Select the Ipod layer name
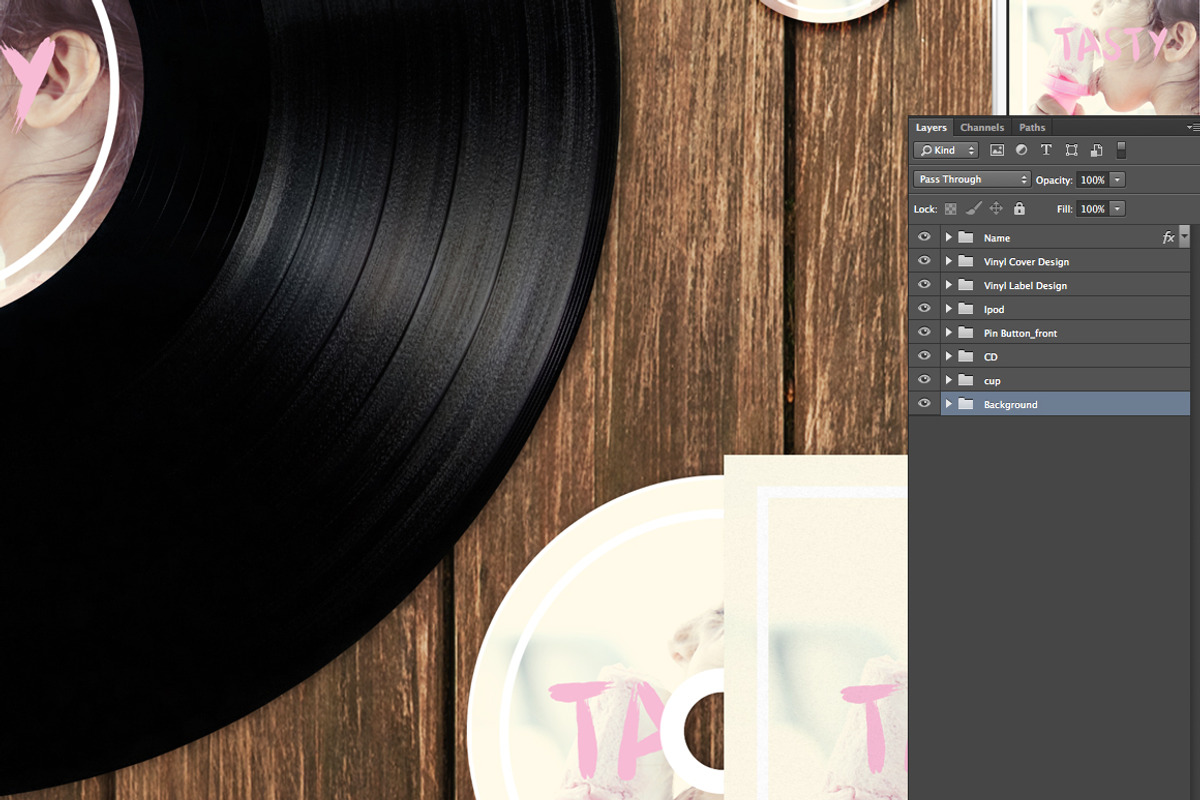This screenshot has height=800, width=1200. tap(994, 309)
